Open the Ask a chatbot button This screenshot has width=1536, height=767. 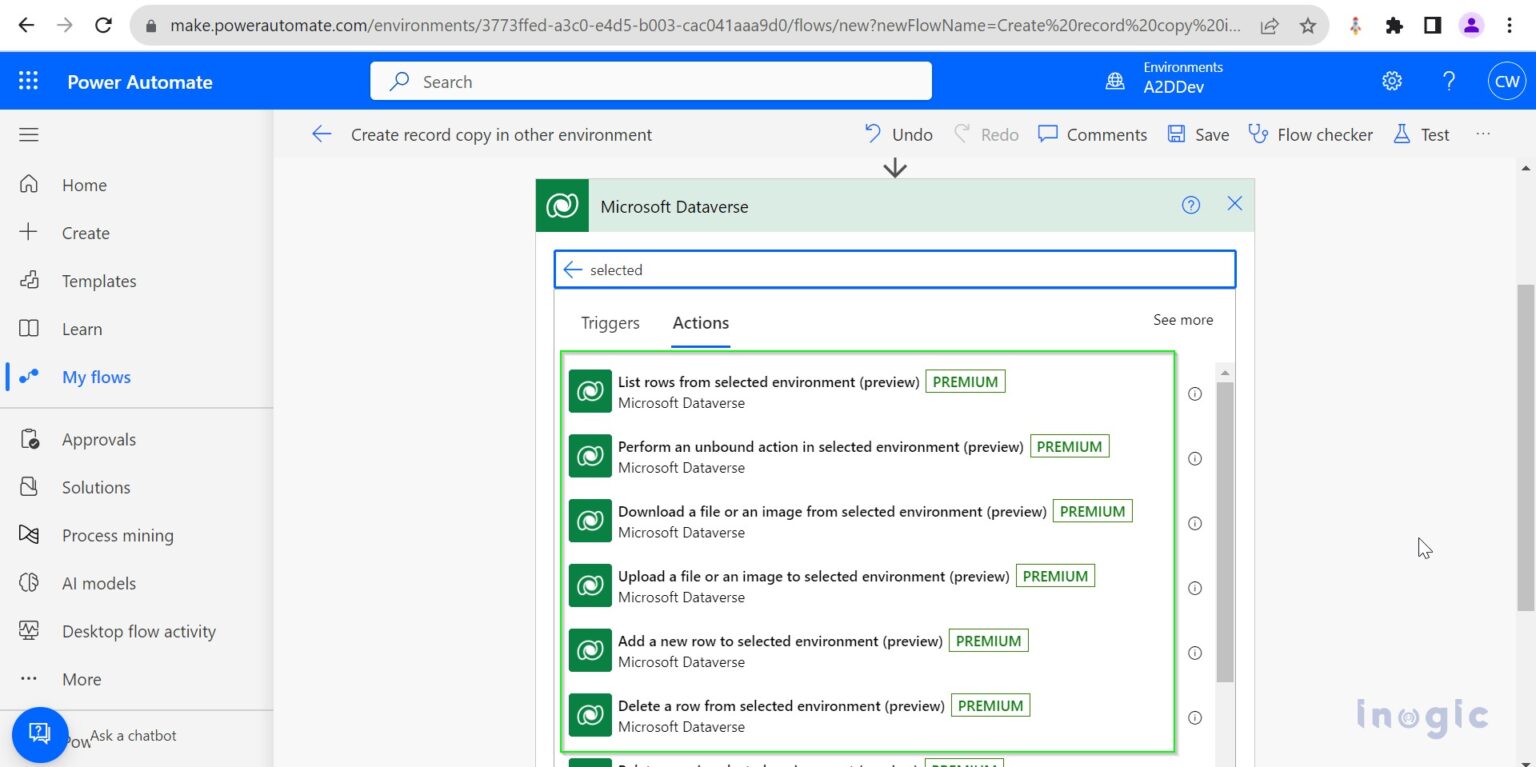click(x=40, y=735)
